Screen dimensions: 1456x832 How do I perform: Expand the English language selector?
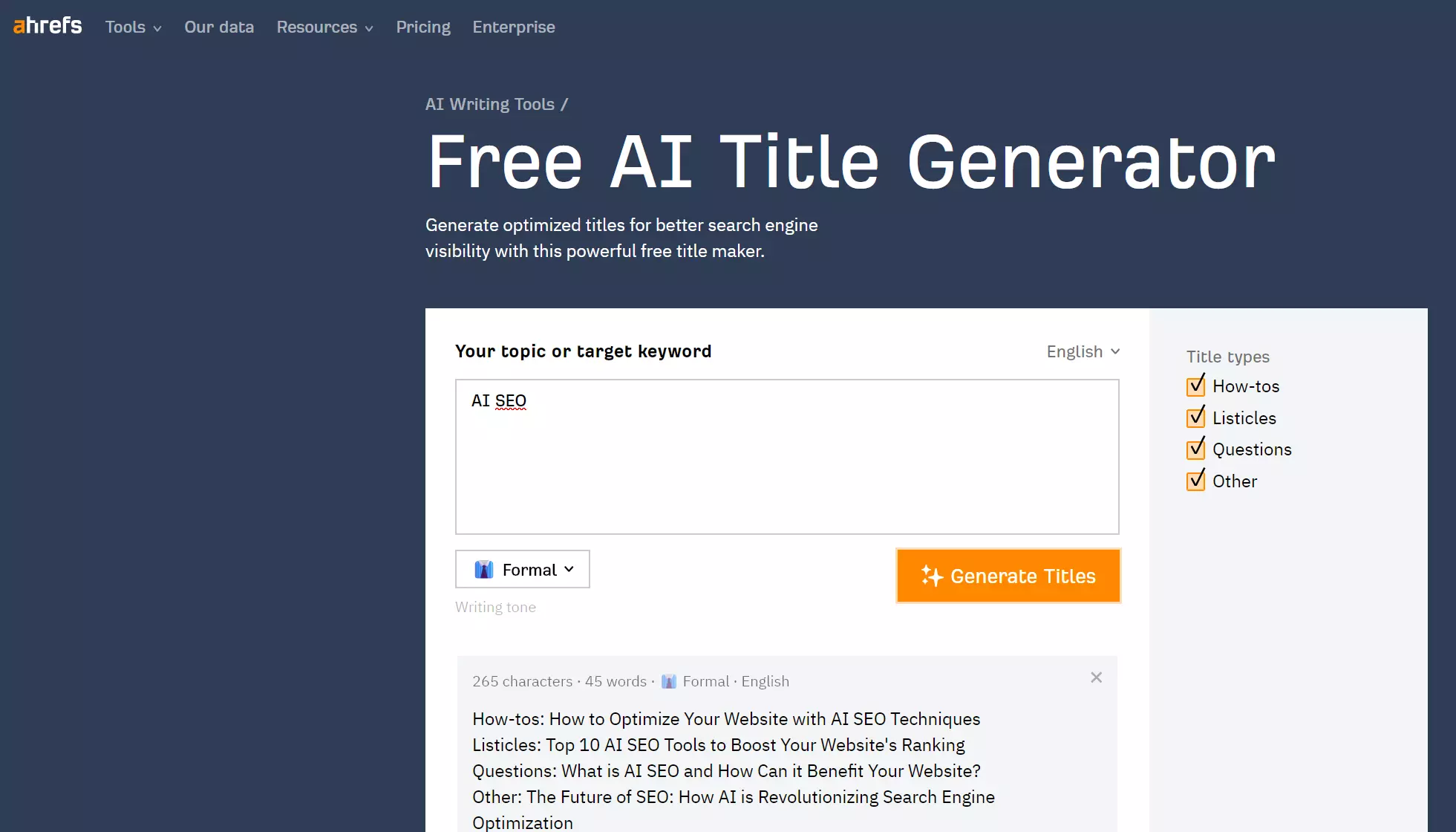coord(1082,351)
